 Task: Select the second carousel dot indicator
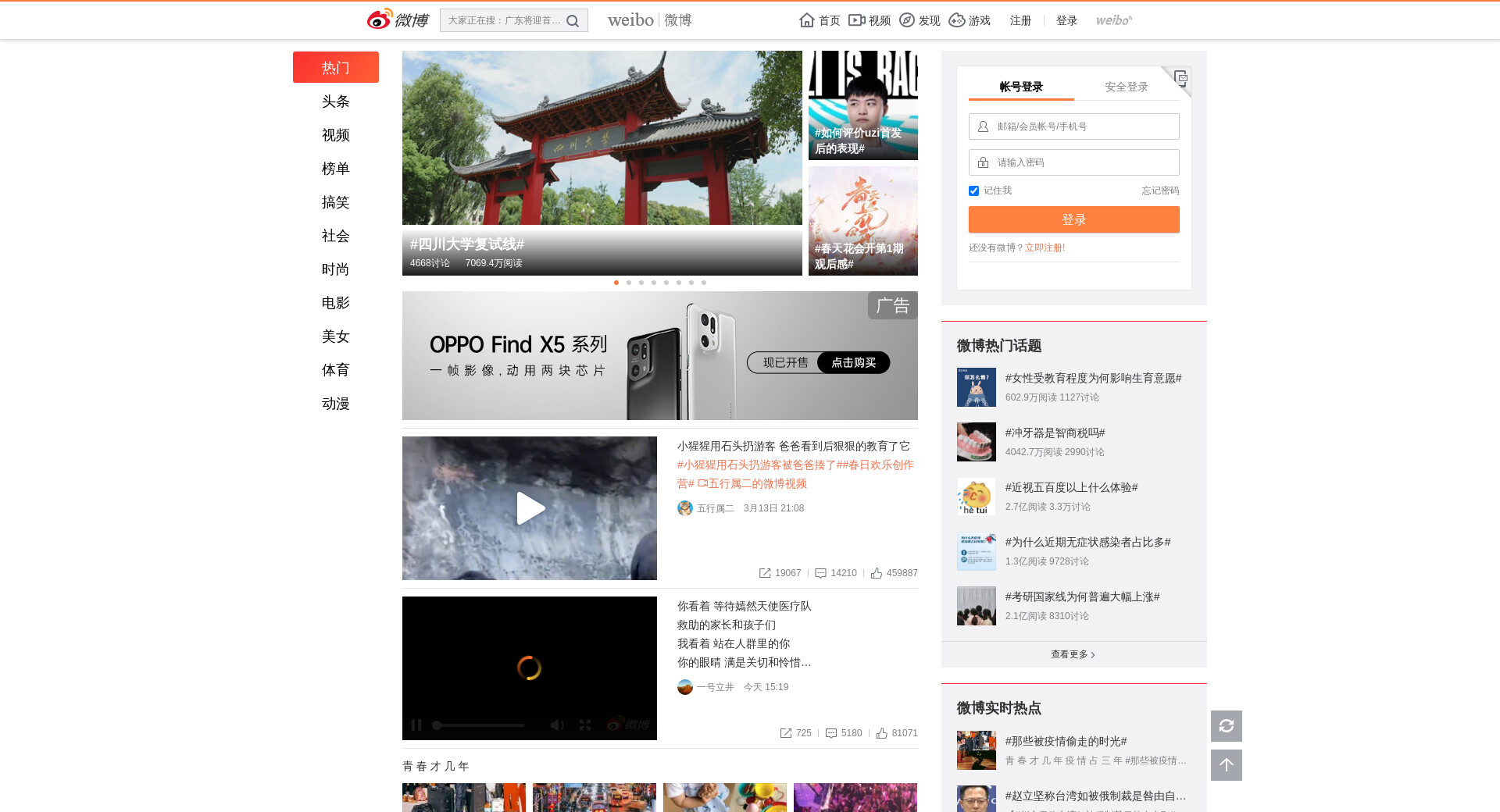coord(629,283)
